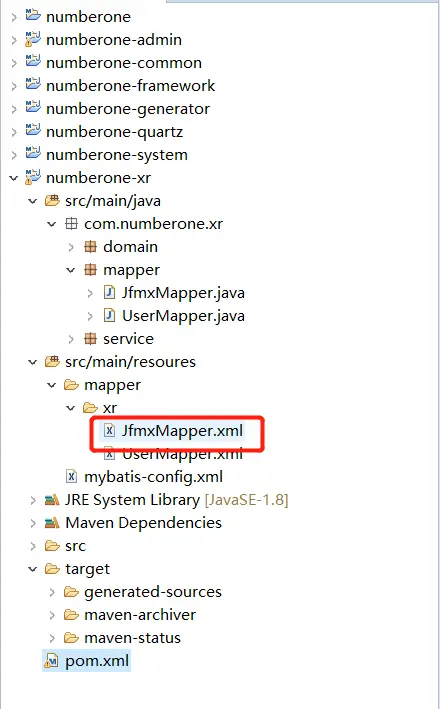Expand the maven-archiver folder arrow
Viewport: 440px width, 709px height.
pyautogui.click(x=52, y=615)
